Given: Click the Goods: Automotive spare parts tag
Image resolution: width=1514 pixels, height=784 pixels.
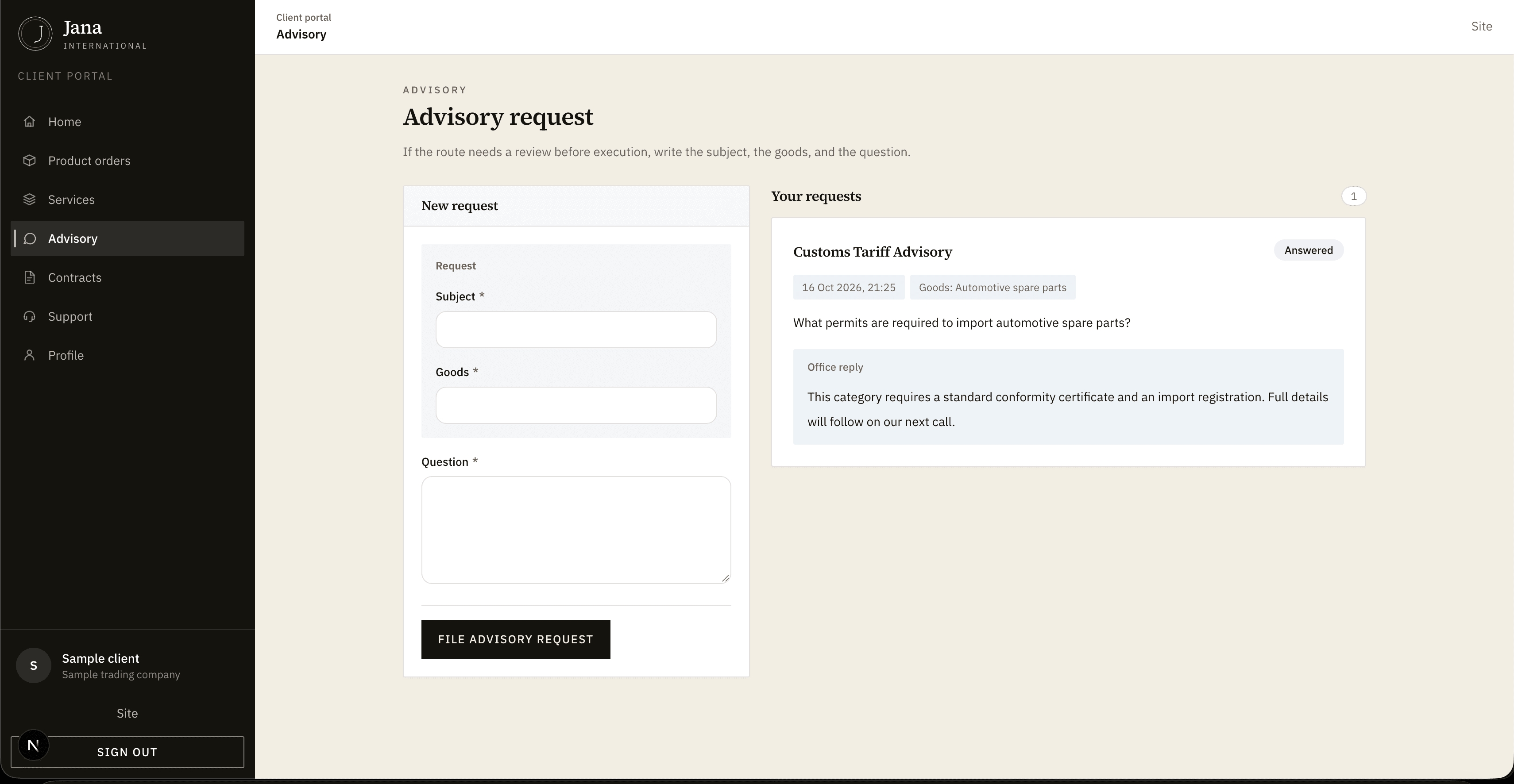Looking at the screenshot, I should (x=993, y=287).
